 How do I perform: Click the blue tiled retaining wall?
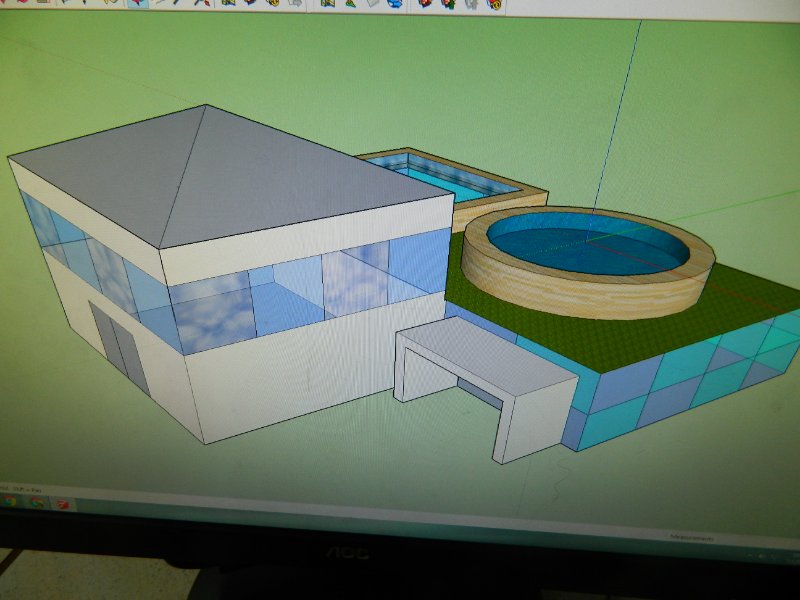680,385
